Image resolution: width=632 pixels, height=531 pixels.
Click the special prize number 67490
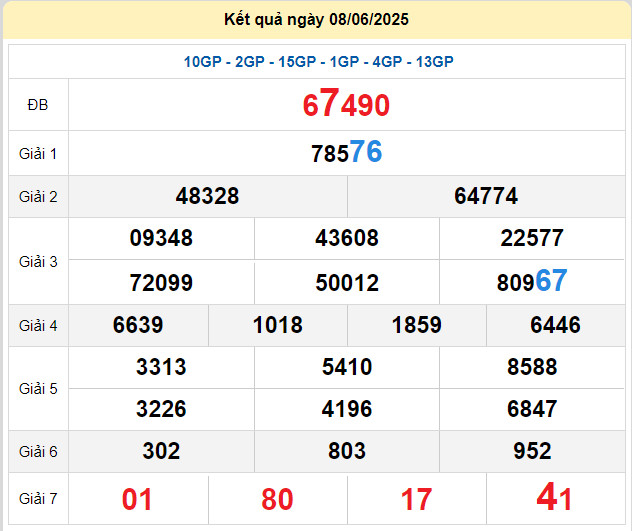pyautogui.click(x=346, y=104)
